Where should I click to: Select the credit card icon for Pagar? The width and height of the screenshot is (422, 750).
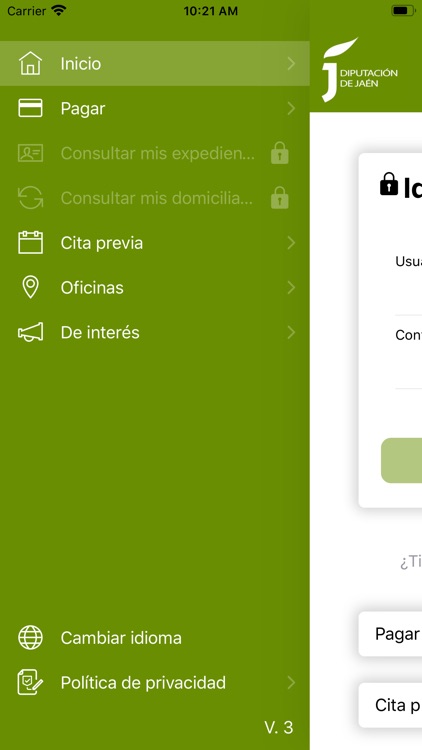[x=30, y=108]
